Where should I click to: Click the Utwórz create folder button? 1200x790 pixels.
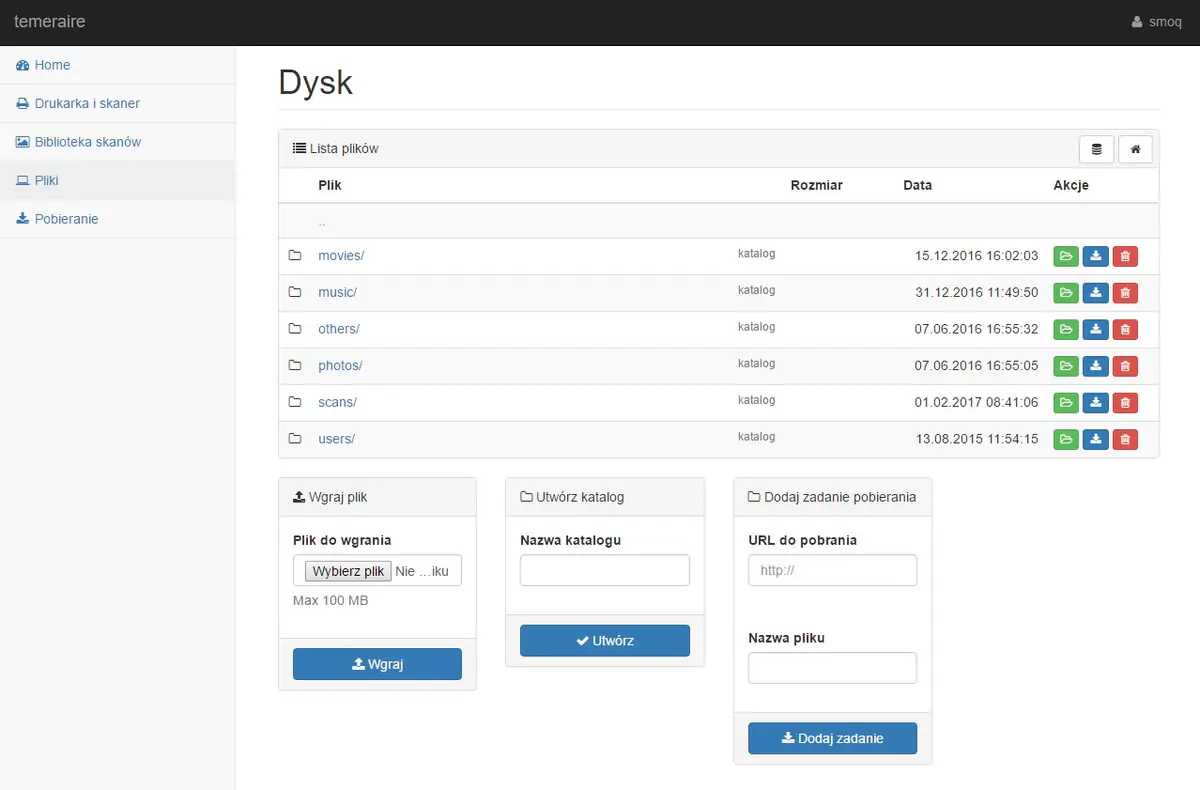605,641
